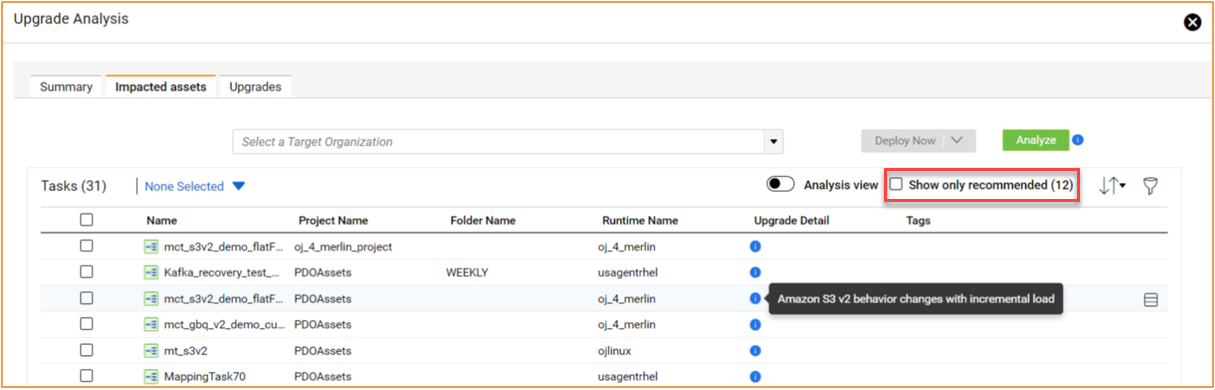The height and width of the screenshot is (390, 1215).
Task: Click upgrade detail icon for Kafka_recovery_test row
Action: [x=755, y=272]
